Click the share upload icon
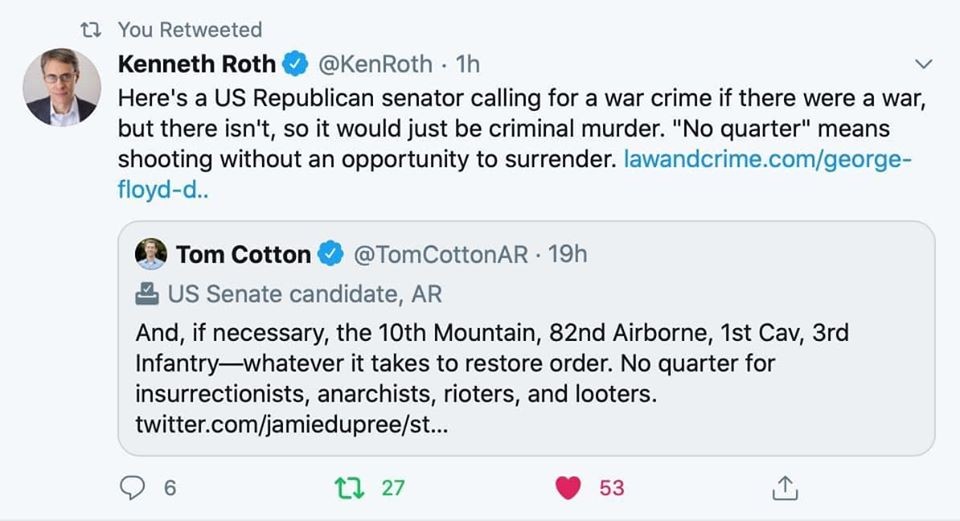 pyautogui.click(x=786, y=487)
